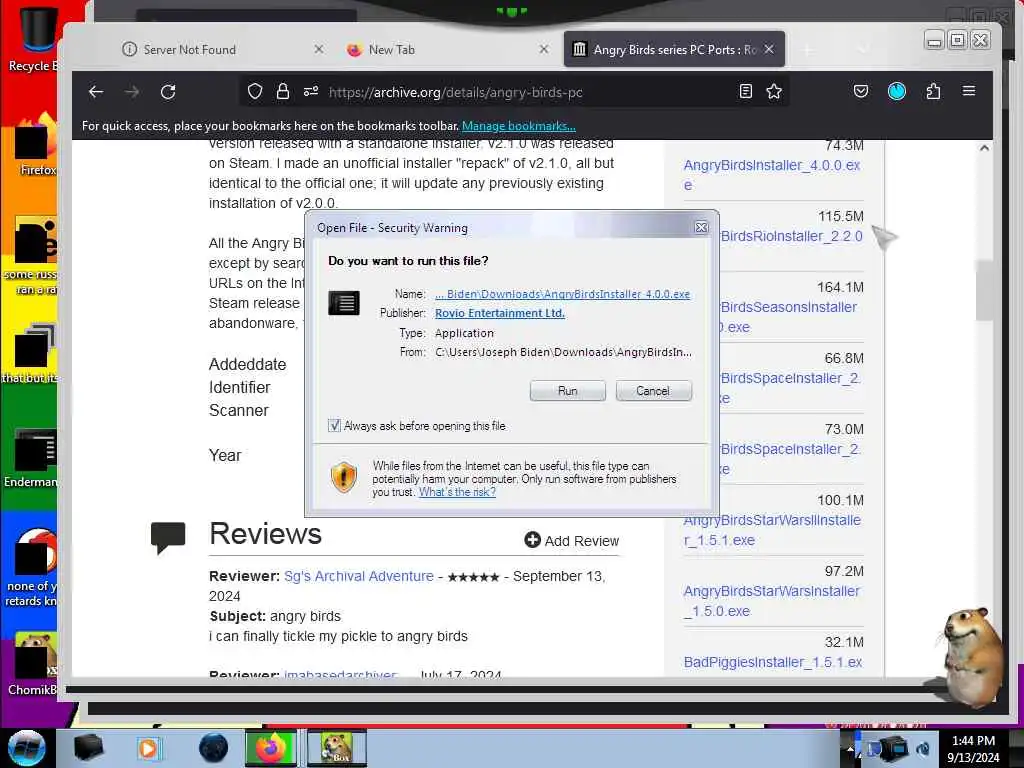Click the shield warning icon in dialog

point(344,477)
